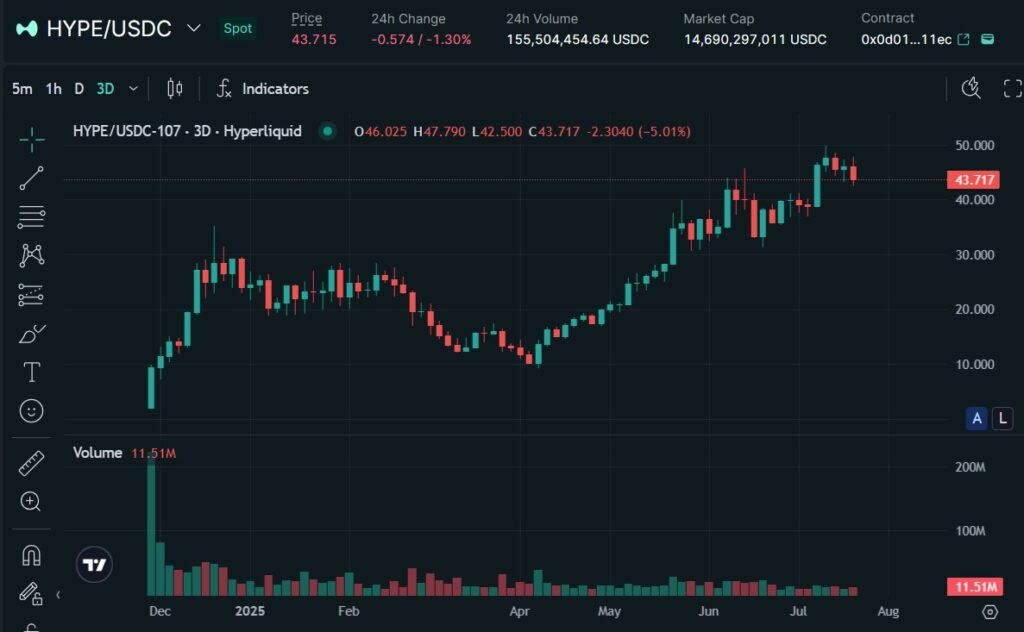Click the Hyperliquid logo beside HYPE/USDC
Viewport: 1024px width, 632px height.
(x=27, y=29)
